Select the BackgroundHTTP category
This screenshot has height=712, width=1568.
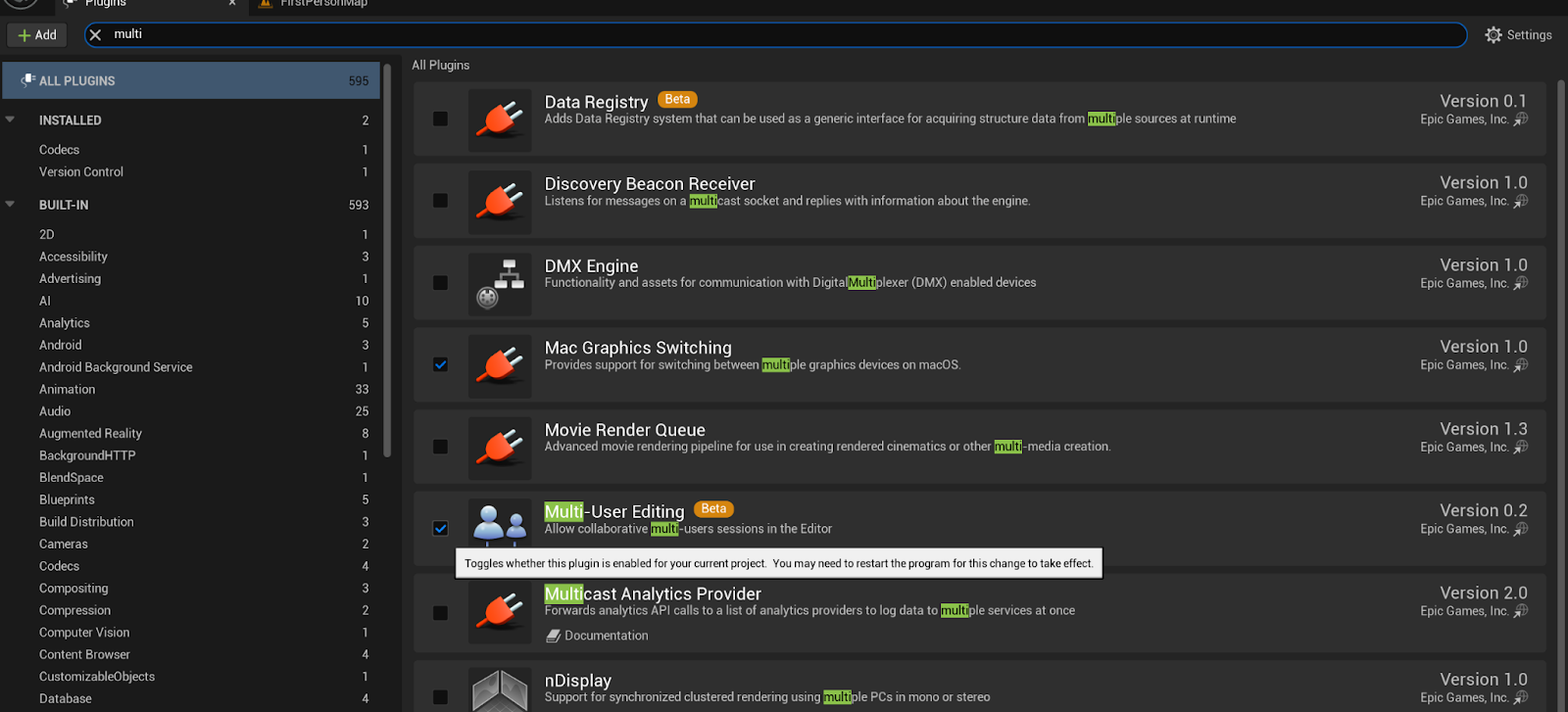click(191, 455)
